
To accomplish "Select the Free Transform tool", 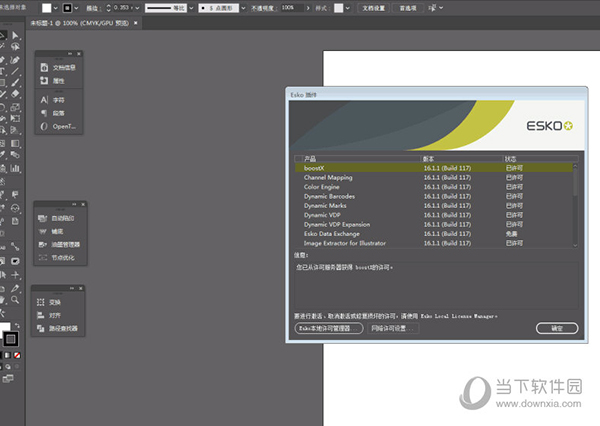I will click(x=15, y=118).
